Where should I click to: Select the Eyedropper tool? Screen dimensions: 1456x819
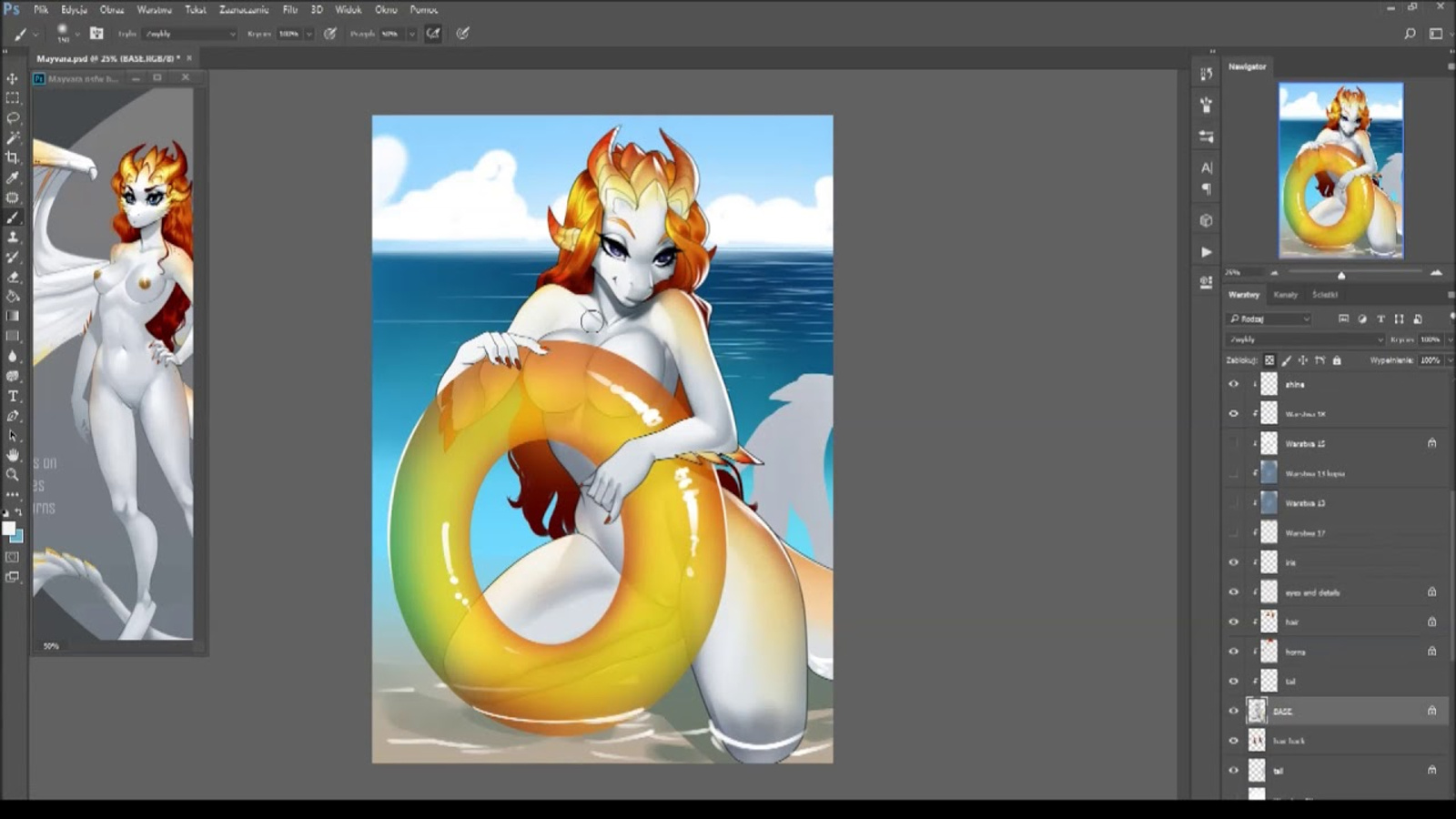pos(13,177)
